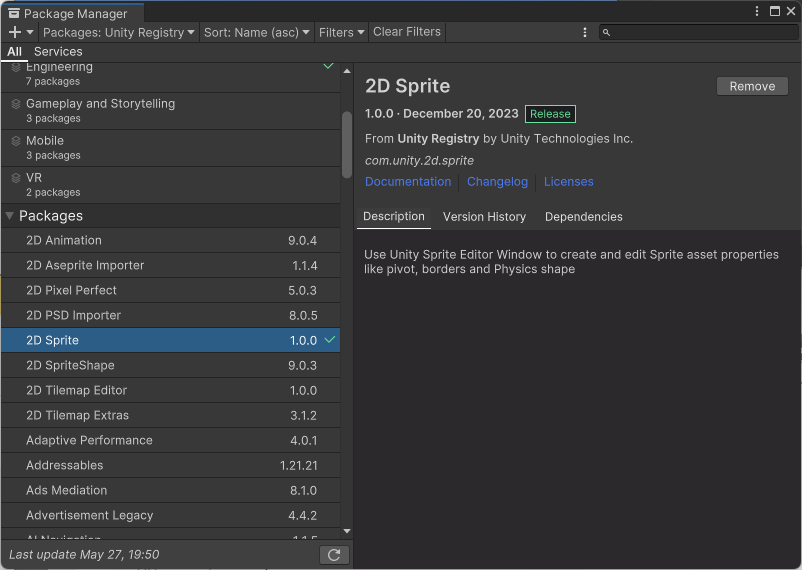The width and height of the screenshot is (802, 570).
Task: Select the Engineering feature set
Action: (x=171, y=75)
